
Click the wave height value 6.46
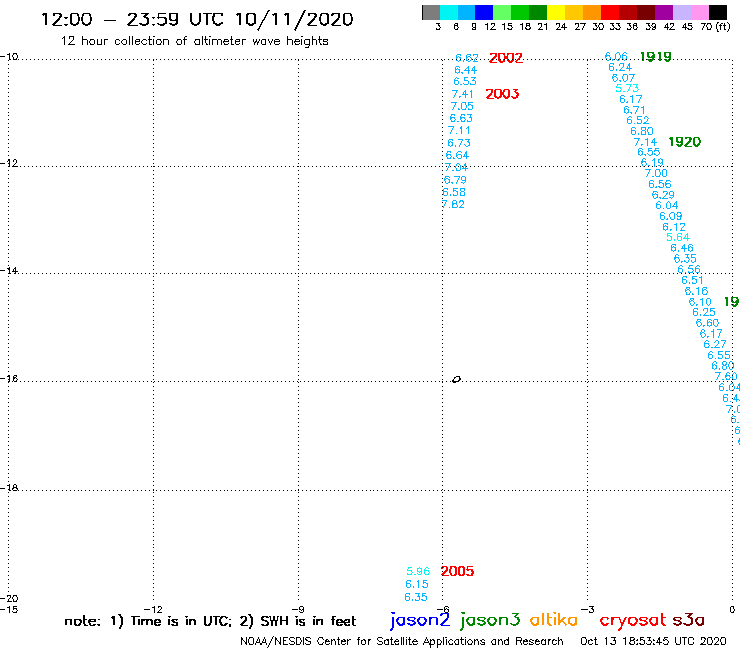coord(682,248)
